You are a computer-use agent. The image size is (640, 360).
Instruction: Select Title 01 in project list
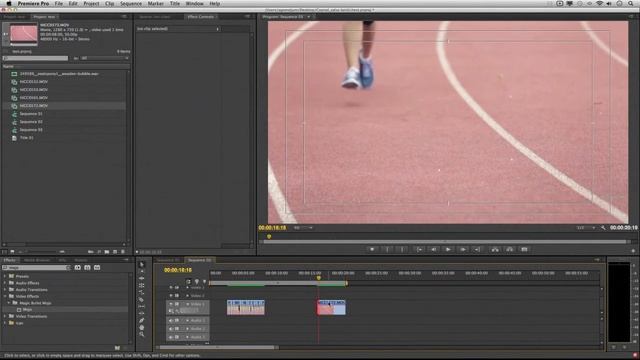click(x=27, y=138)
